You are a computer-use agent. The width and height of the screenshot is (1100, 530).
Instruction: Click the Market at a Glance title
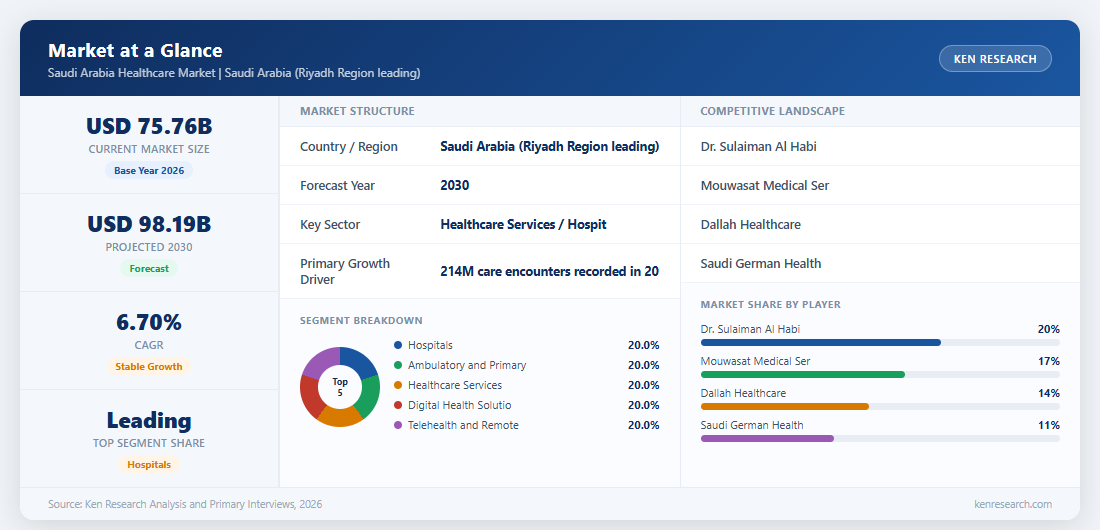135,51
